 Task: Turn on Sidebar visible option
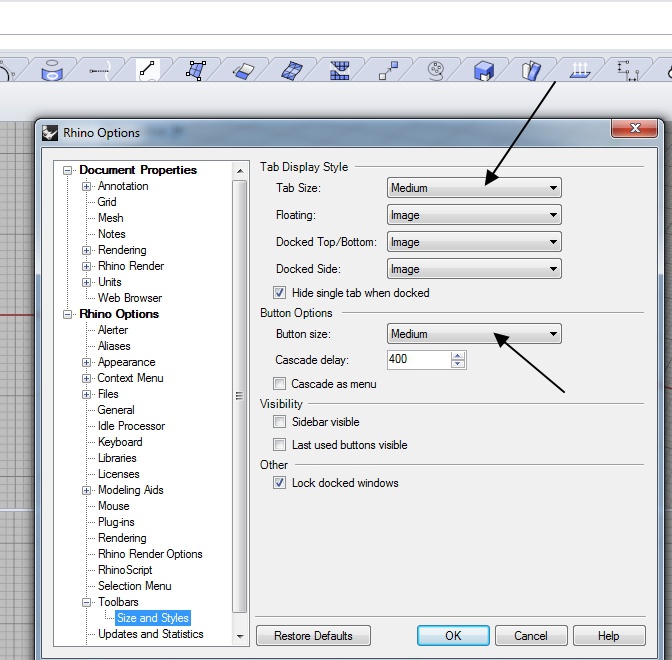click(x=280, y=422)
